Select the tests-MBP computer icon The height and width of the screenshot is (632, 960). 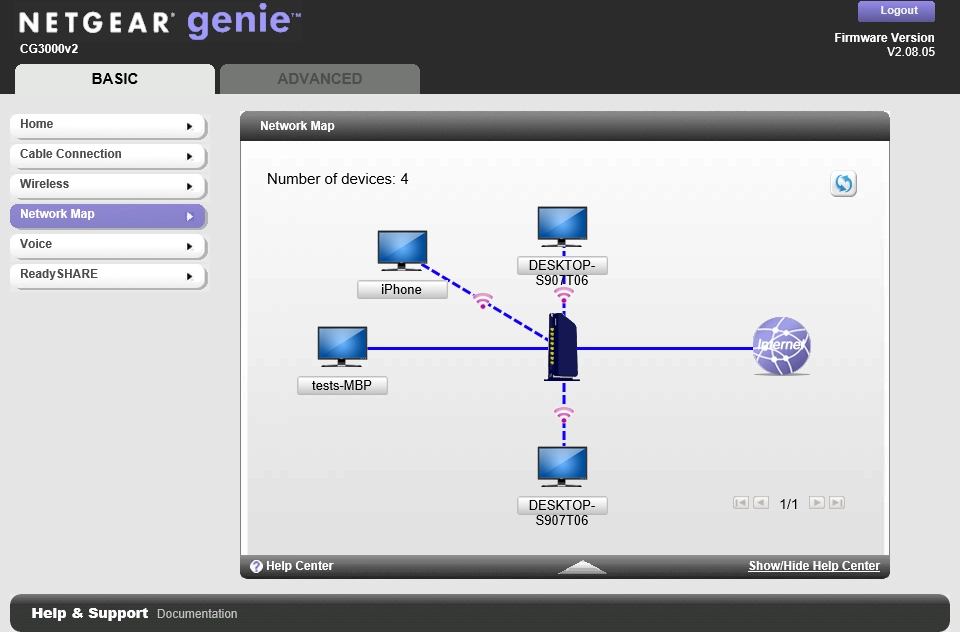pyautogui.click(x=342, y=346)
